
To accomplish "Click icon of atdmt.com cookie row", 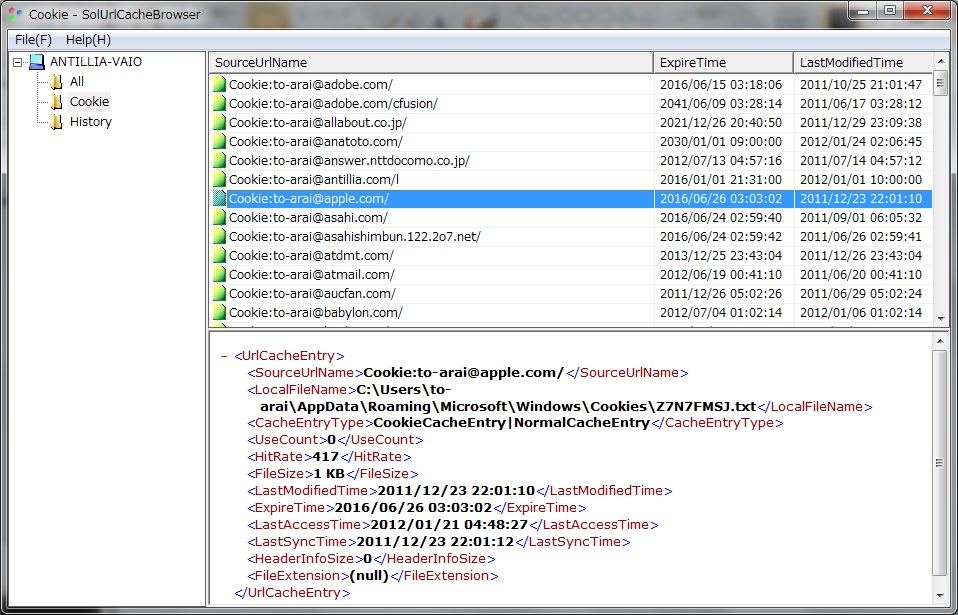I will [219, 255].
